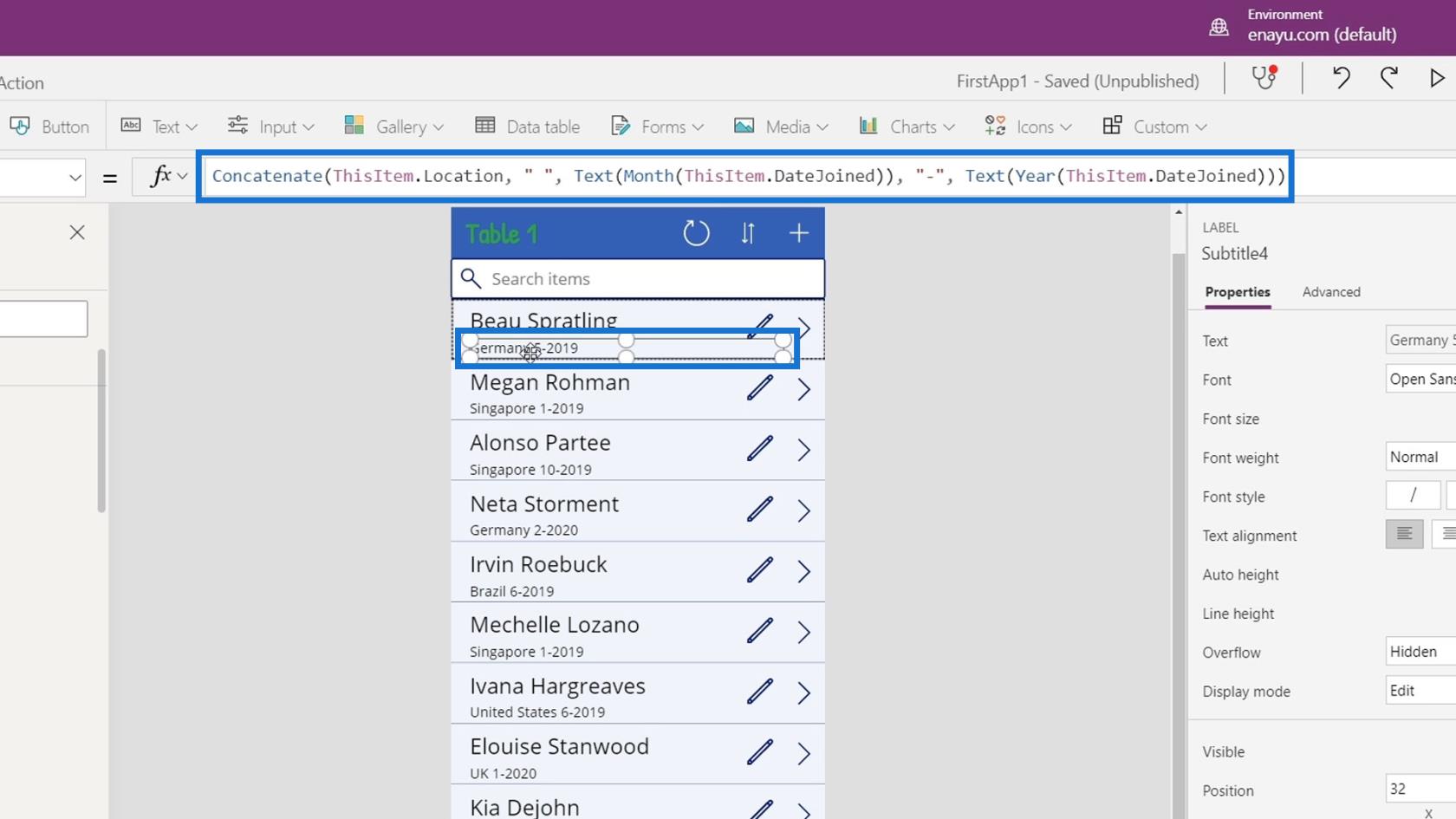The width and height of the screenshot is (1456, 819).
Task: Open the Charts dropdown
Action: pyautogui.click(x=907, y=127)
